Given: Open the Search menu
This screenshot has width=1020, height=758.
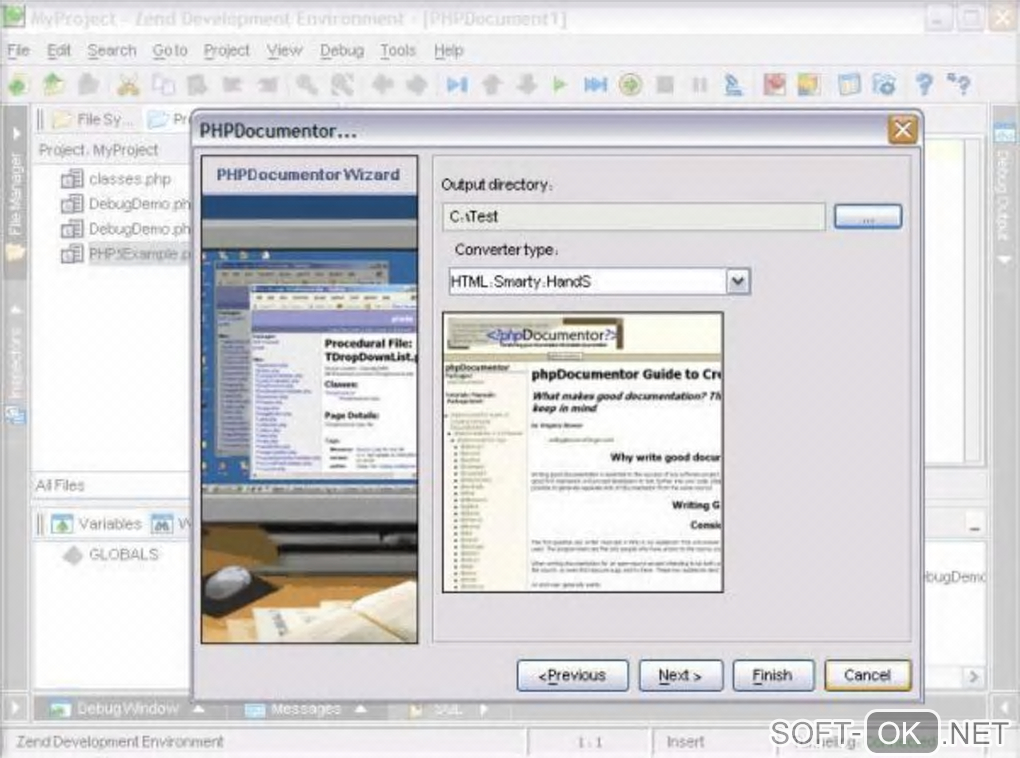Looking at the screenshot, I should pos(112,50).
